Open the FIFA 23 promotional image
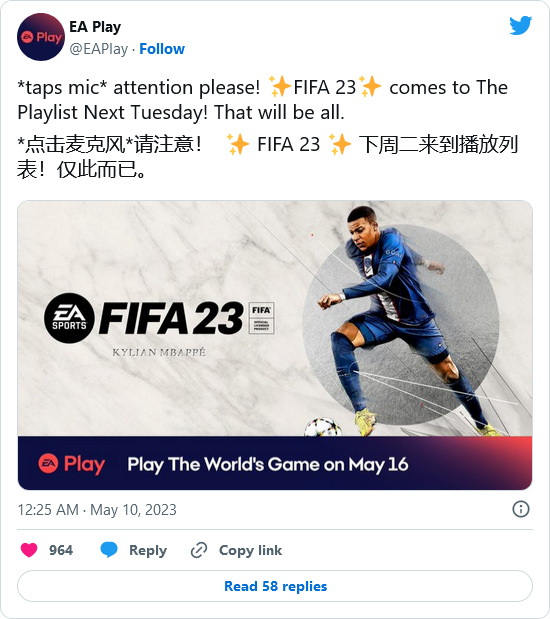Screen dimensions: 550x619 (275, 345)
